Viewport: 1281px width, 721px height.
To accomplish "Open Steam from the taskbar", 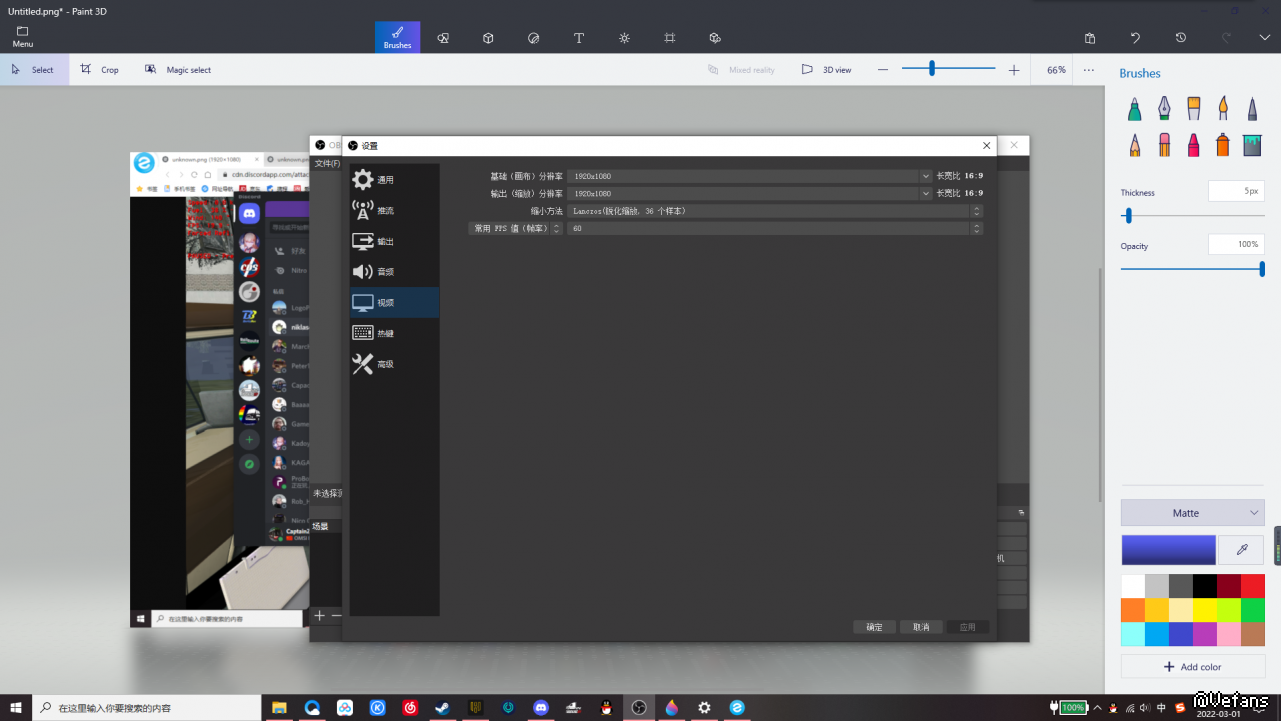I will tap(442, 708).
